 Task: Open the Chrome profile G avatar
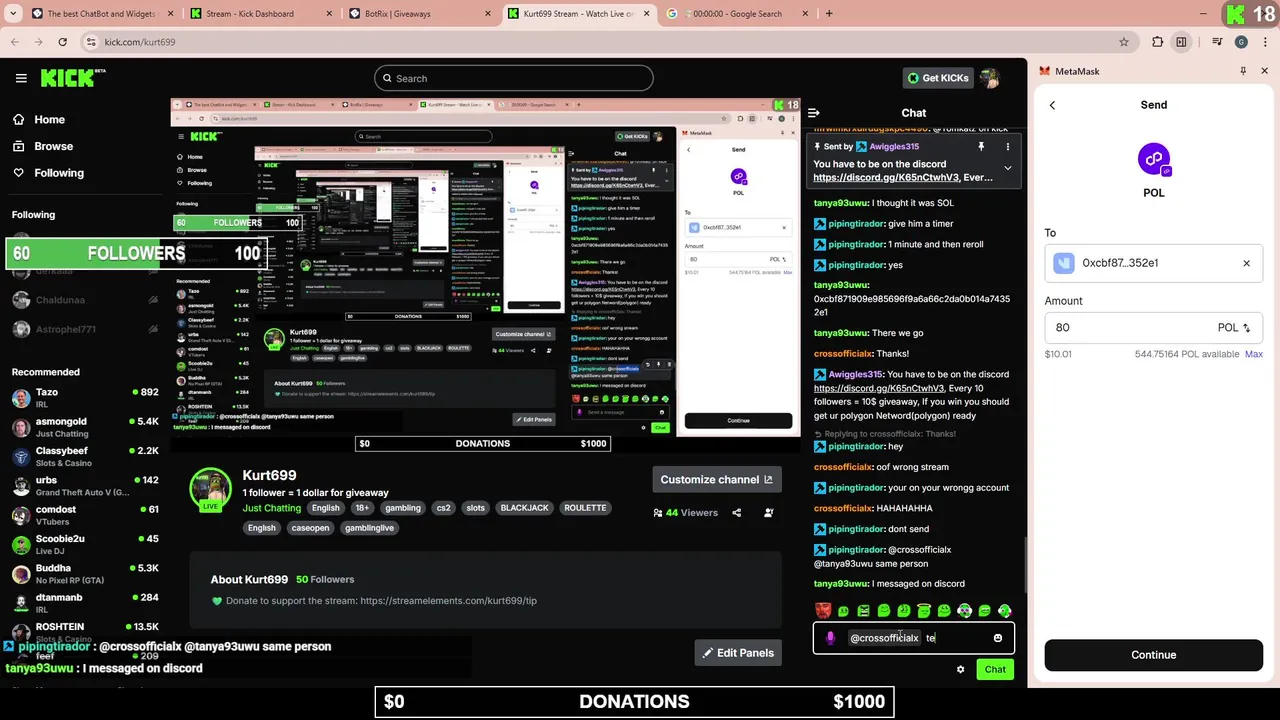tap(1241, 42)
